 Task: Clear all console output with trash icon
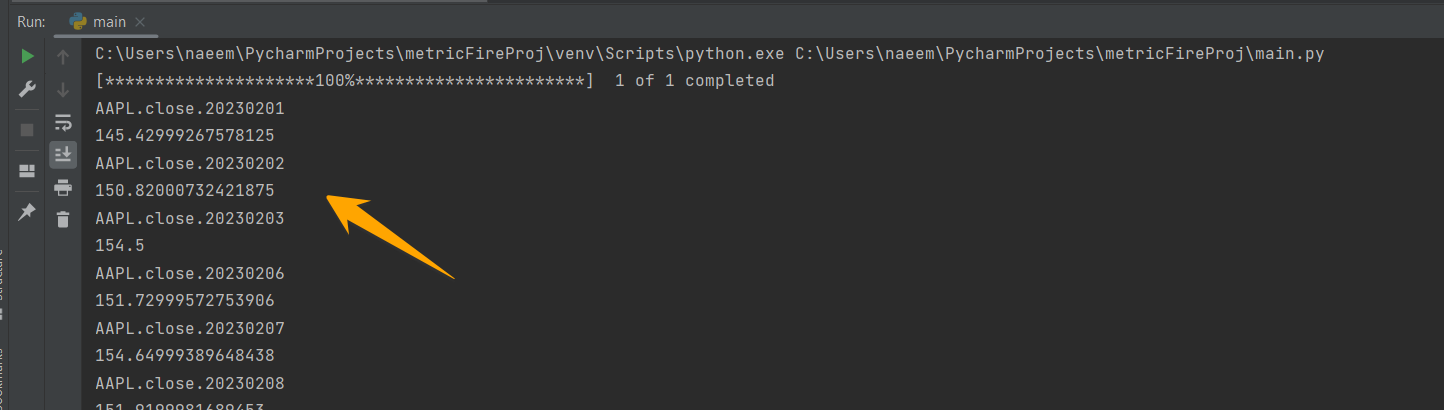[63, 219]
